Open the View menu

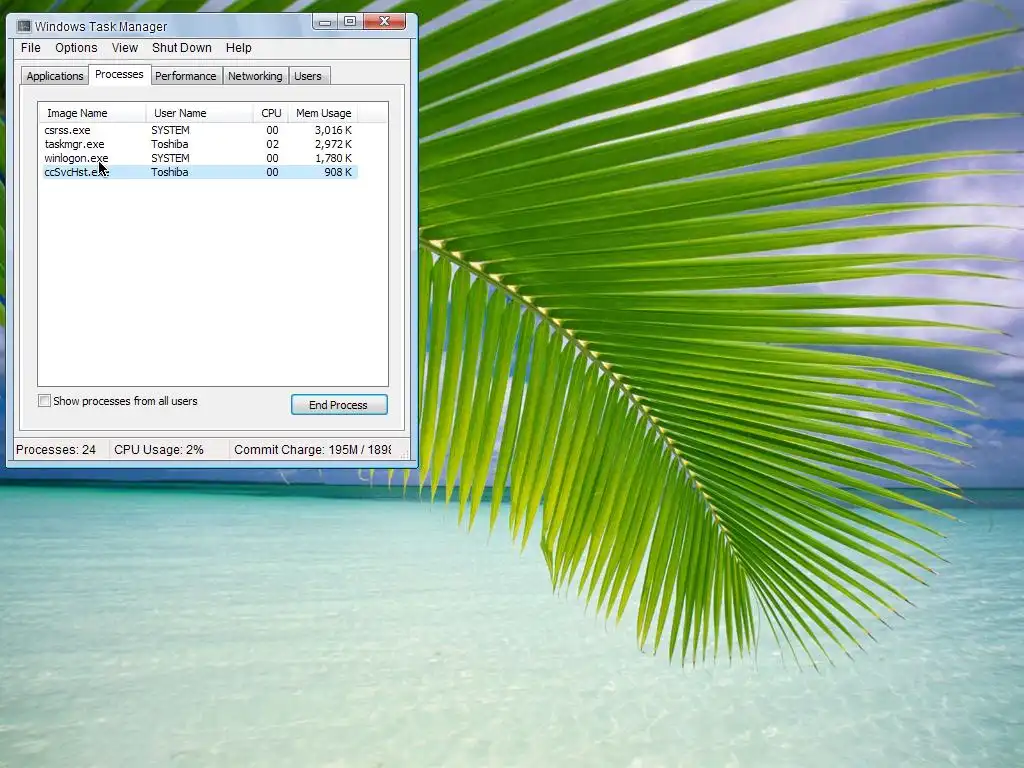125,48
